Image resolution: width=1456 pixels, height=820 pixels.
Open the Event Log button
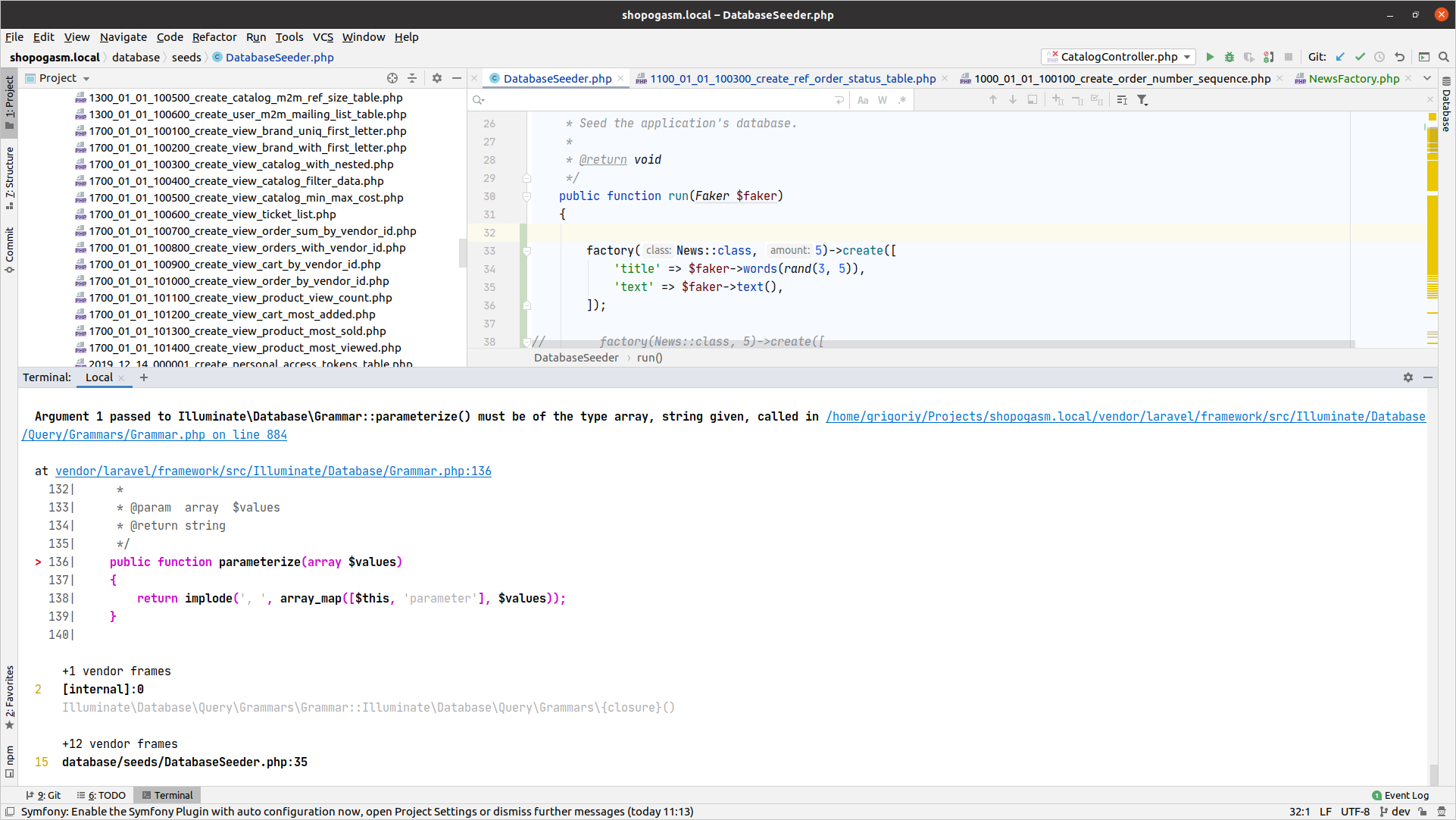pyautogui.click(x=1401, y=795)
